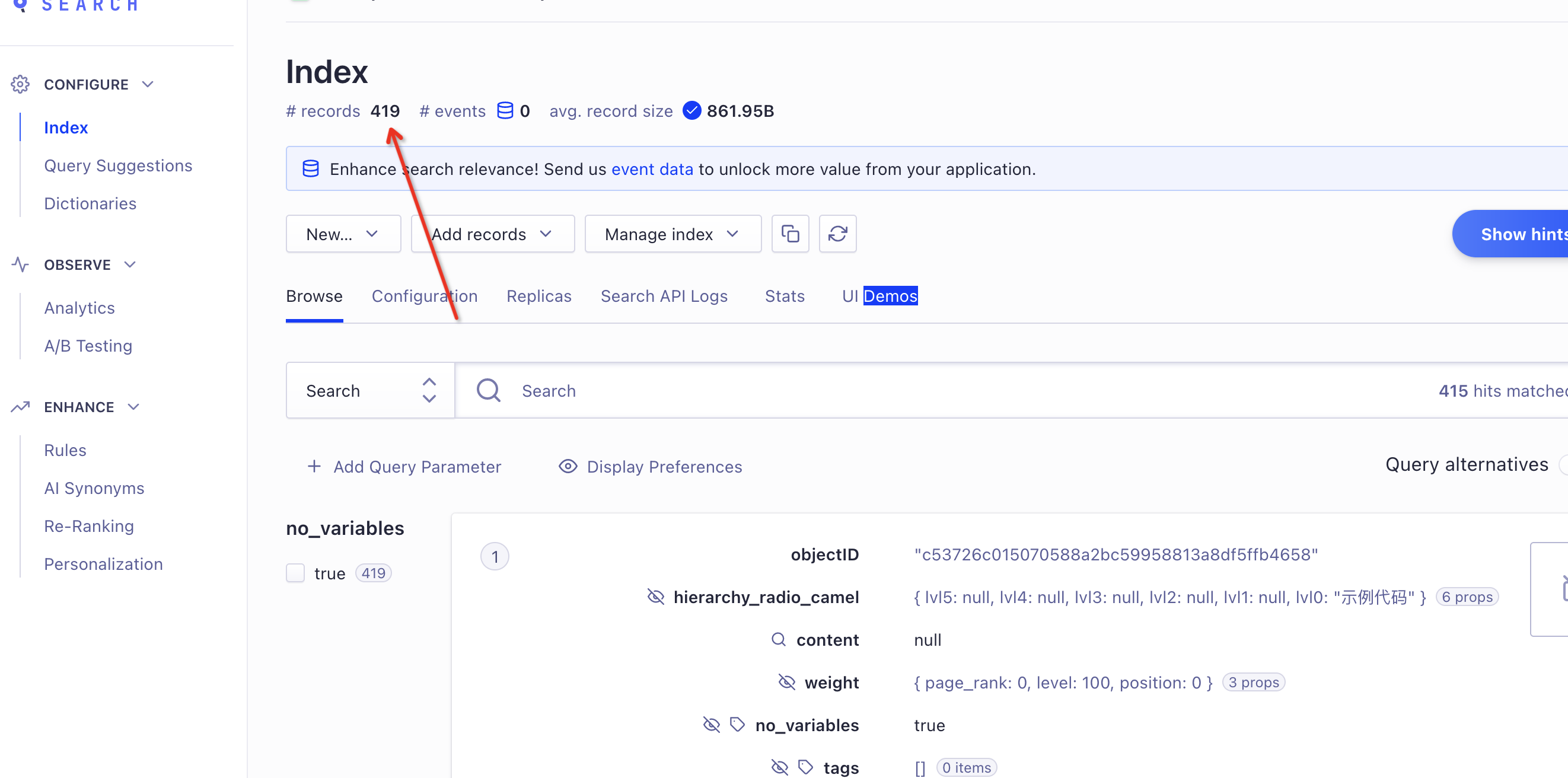The height and width of the screenshot is (778, 1568).
Task: Click the search magnifier icon in Browse bar
Action: (x=489, y=390)
